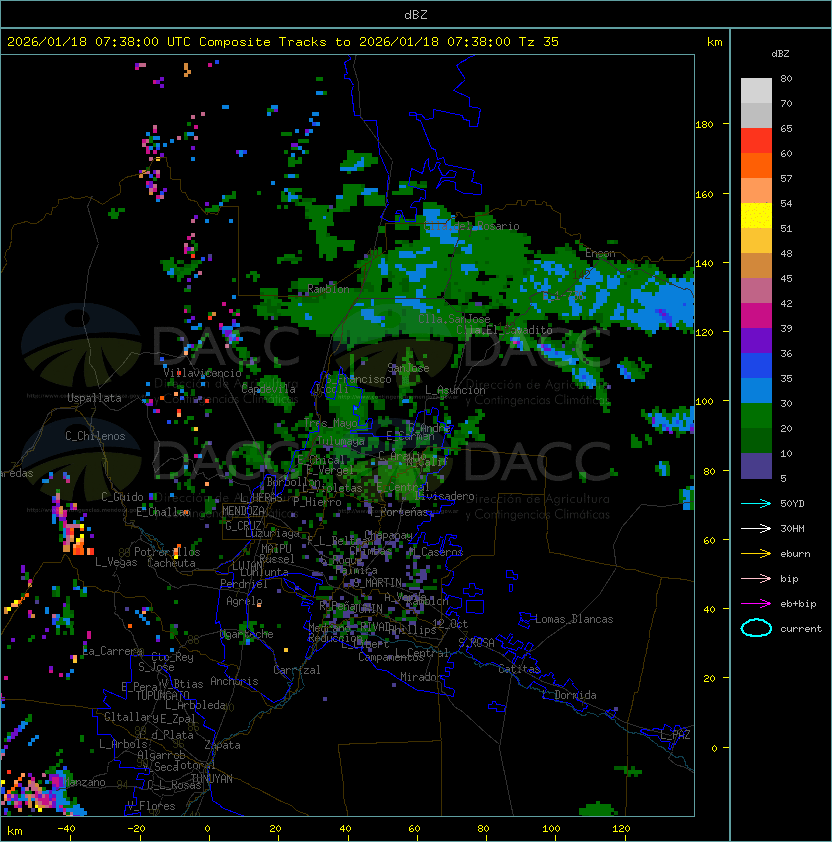Click the 'Ugarteche' place label
This screenshot has height=842, width=832.
247,634
